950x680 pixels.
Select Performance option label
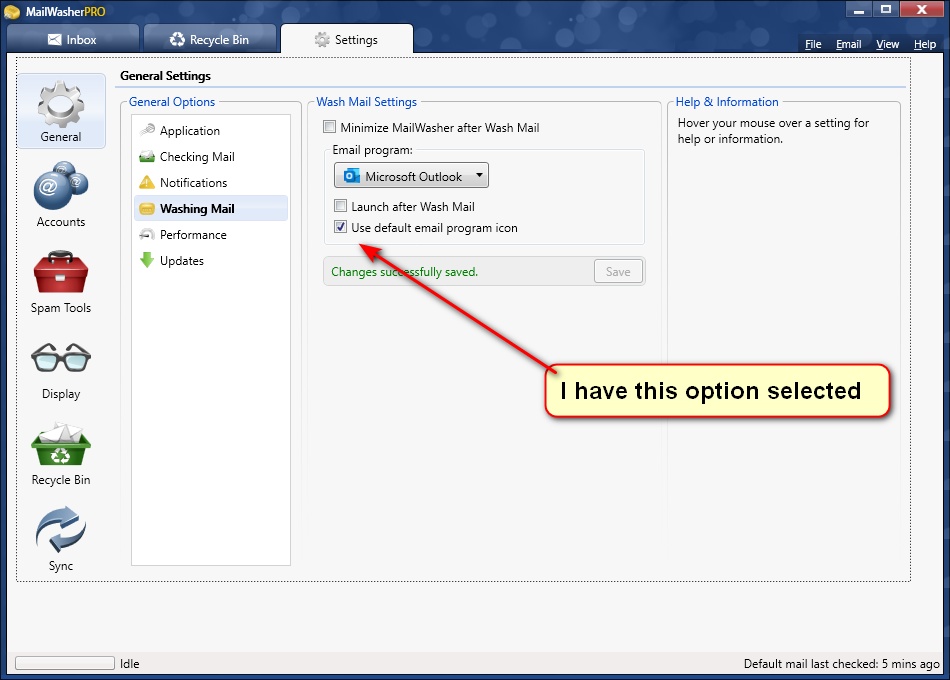pyautogui.click(x=193, y=235)
